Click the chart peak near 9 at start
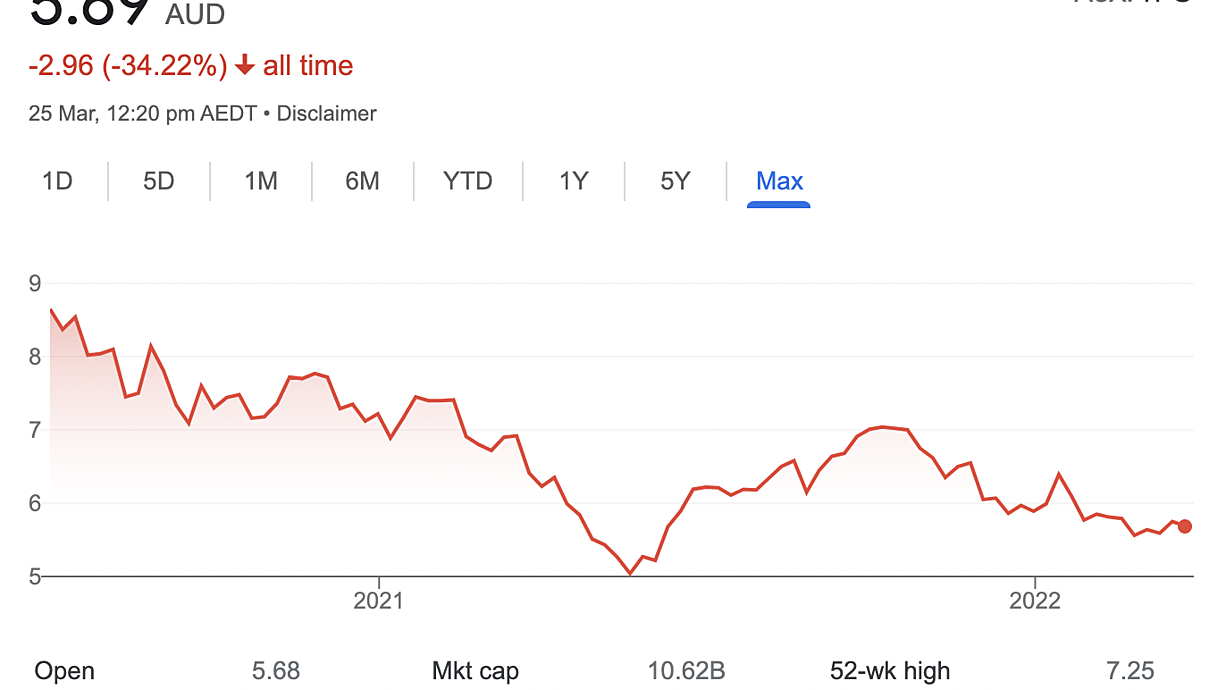Image resolution: width=1226 pixels, height=690 pixels. pos(51,310)
